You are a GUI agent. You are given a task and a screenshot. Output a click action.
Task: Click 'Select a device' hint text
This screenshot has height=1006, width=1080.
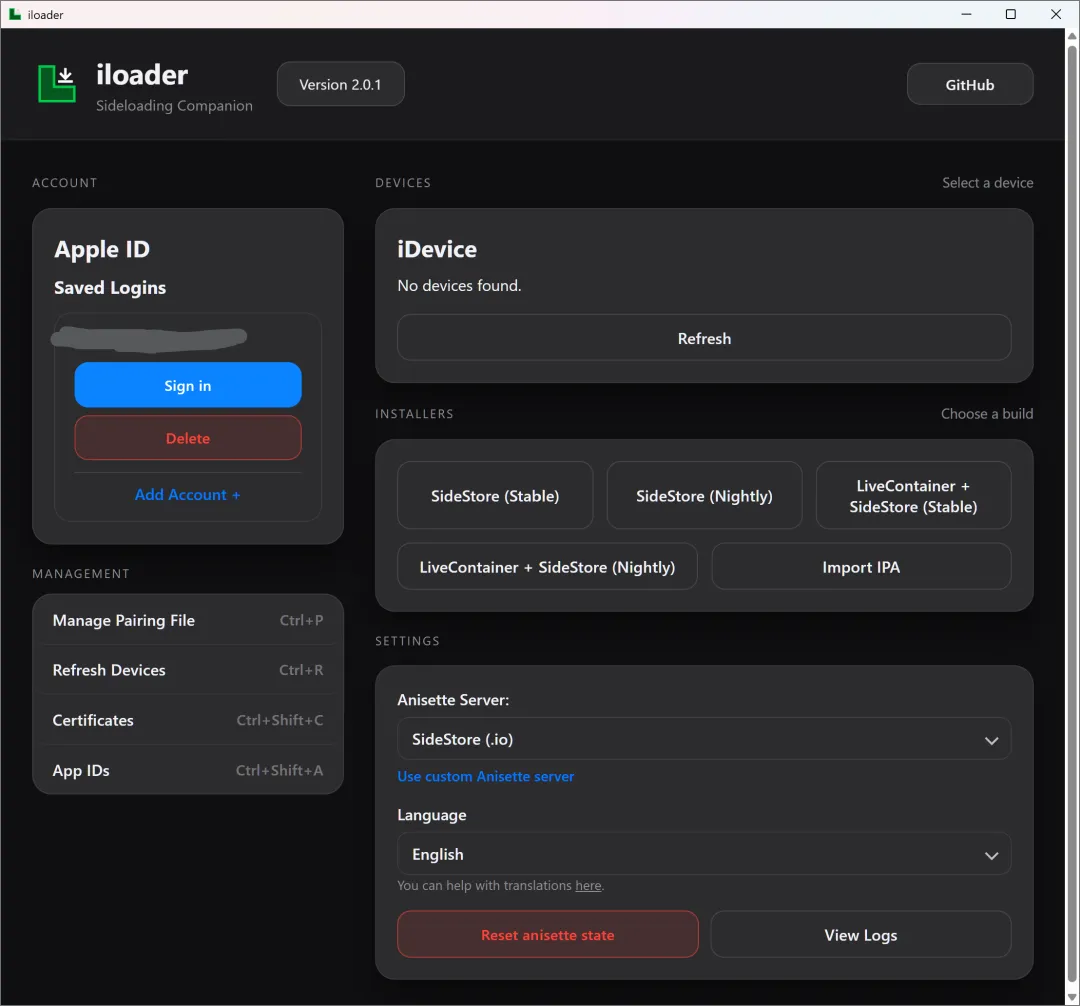(987, 182)
